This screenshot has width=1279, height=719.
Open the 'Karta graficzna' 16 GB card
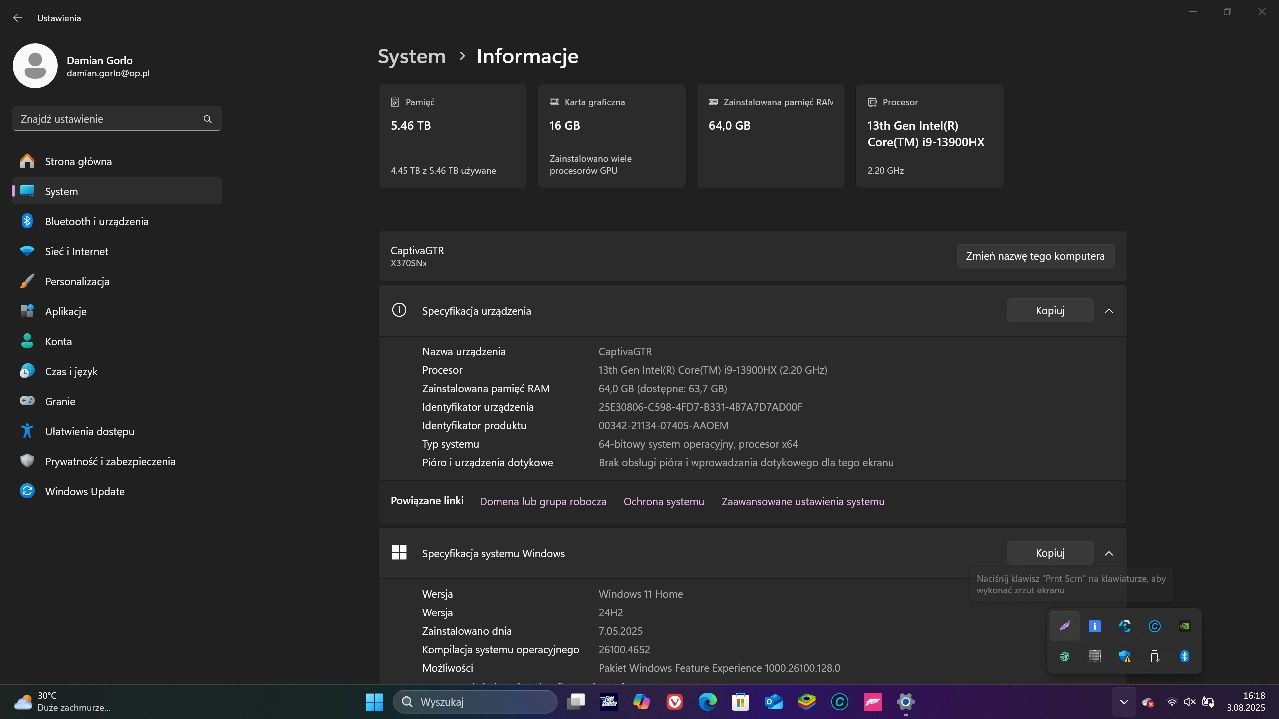612,136
